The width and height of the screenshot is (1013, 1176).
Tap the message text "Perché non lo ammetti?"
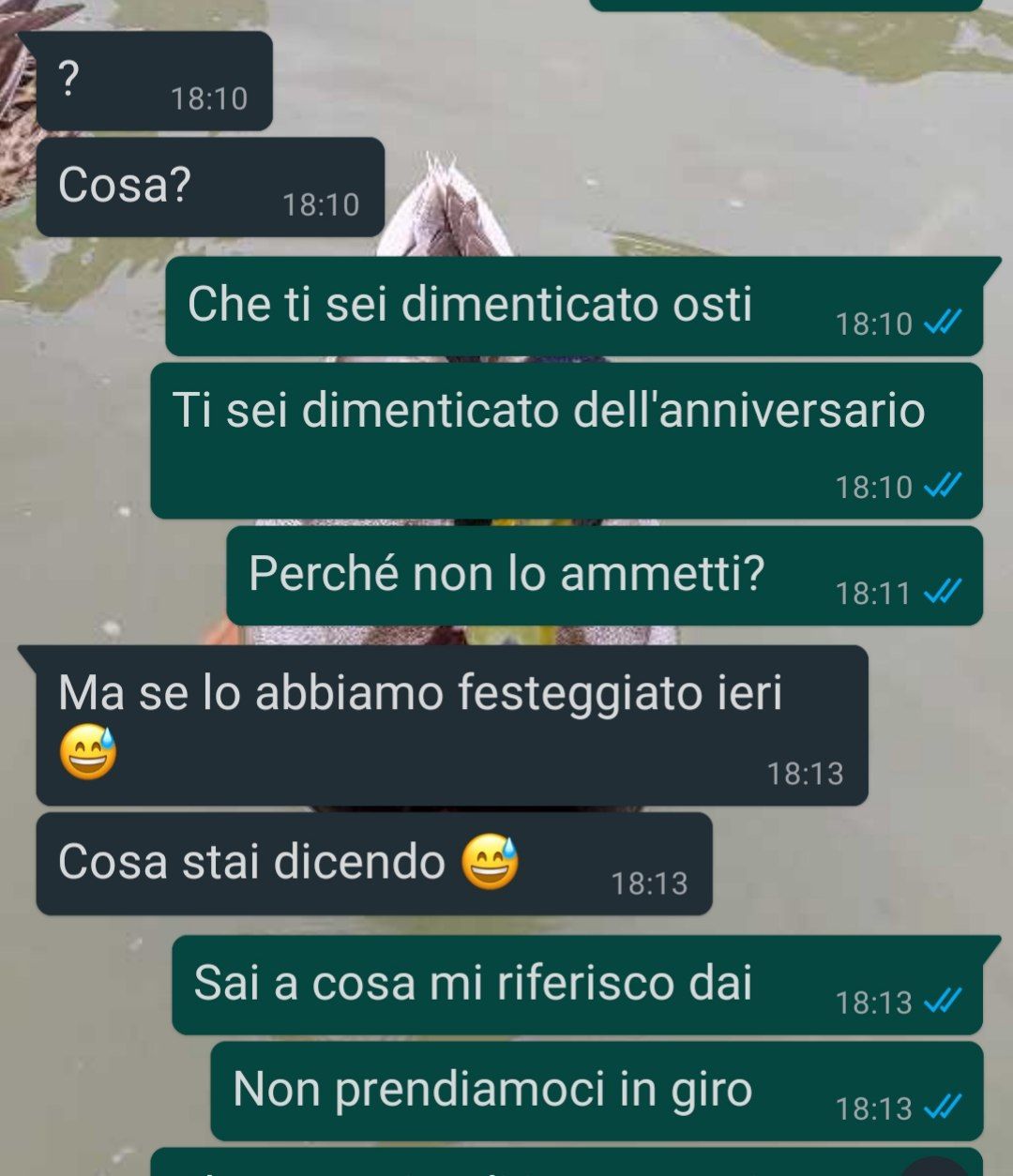pyautogui.click(x=506, y=573)
